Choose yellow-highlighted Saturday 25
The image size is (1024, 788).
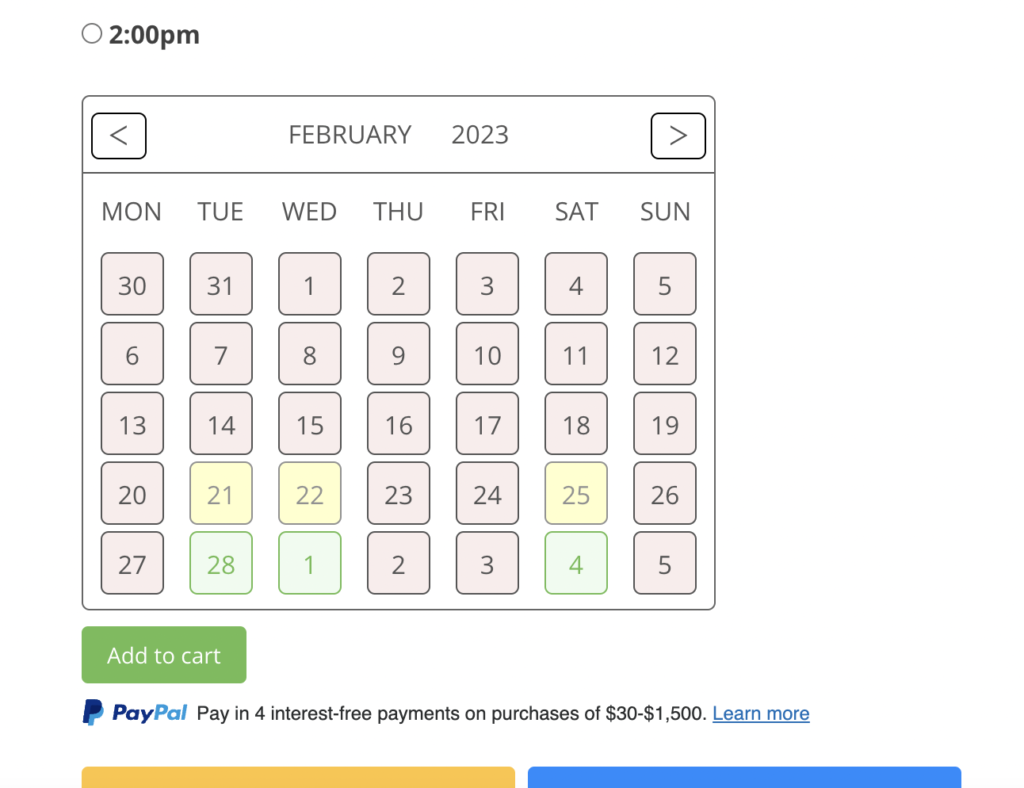point(576,493)
